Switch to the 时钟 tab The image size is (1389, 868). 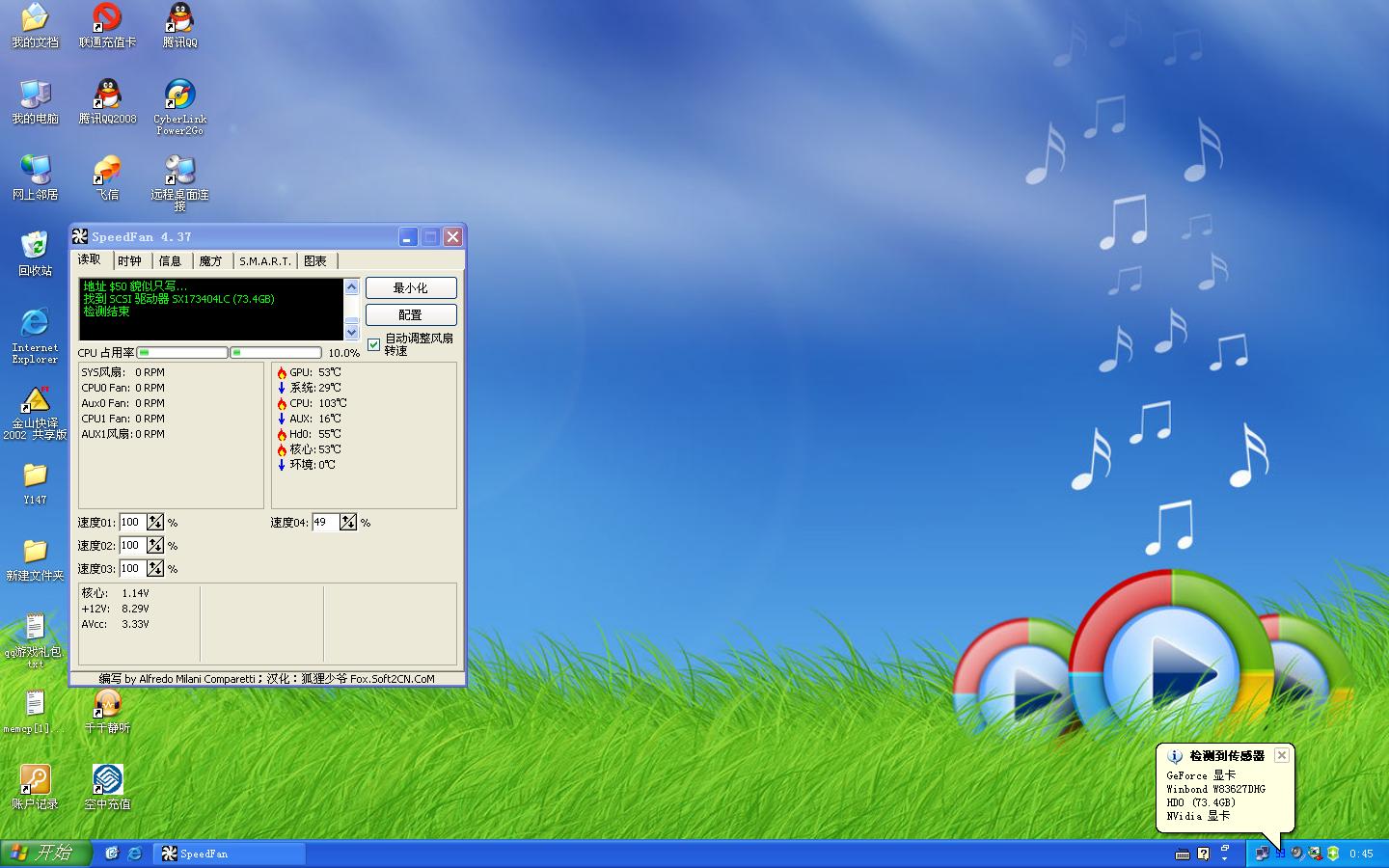point(129,261)
